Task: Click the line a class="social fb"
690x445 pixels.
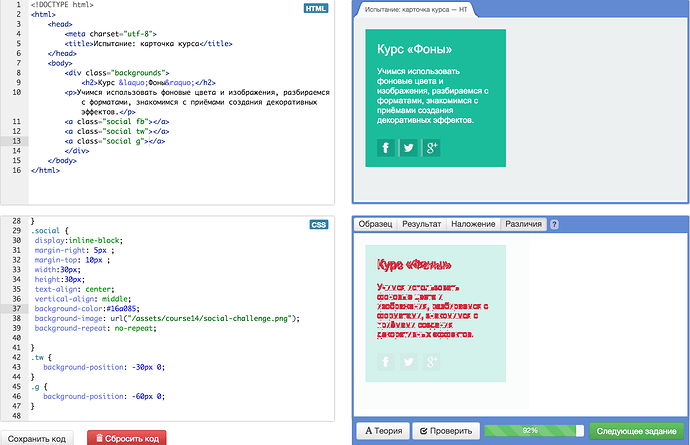Action: pos(117,121)
